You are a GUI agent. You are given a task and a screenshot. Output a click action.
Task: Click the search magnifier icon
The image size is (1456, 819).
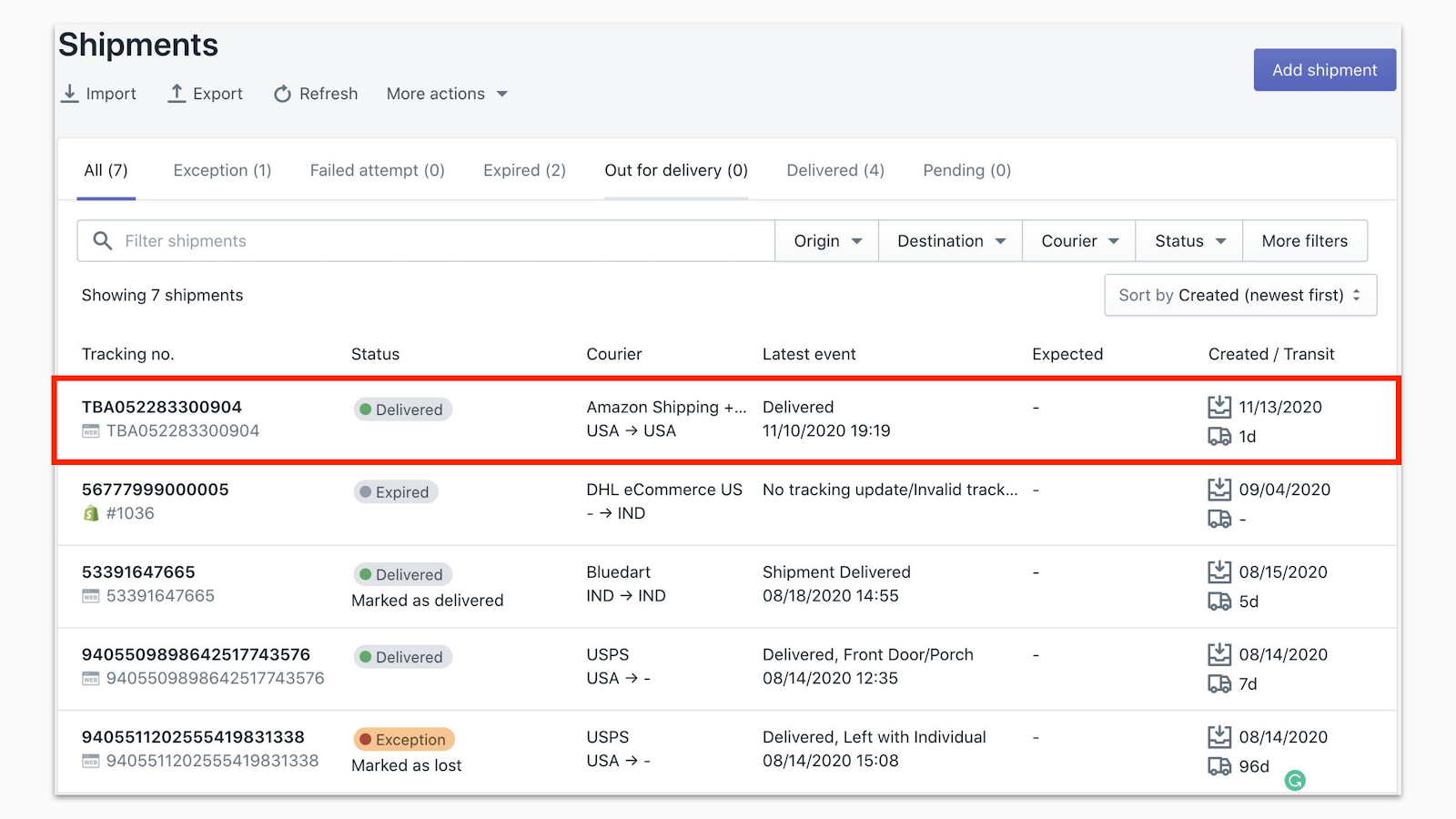103,240
